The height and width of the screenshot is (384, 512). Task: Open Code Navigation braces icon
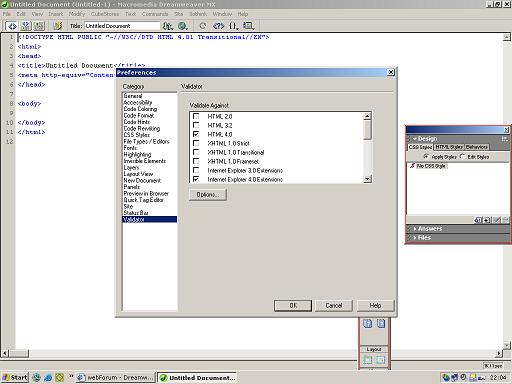pyautogui.click(x=234, y=26)
